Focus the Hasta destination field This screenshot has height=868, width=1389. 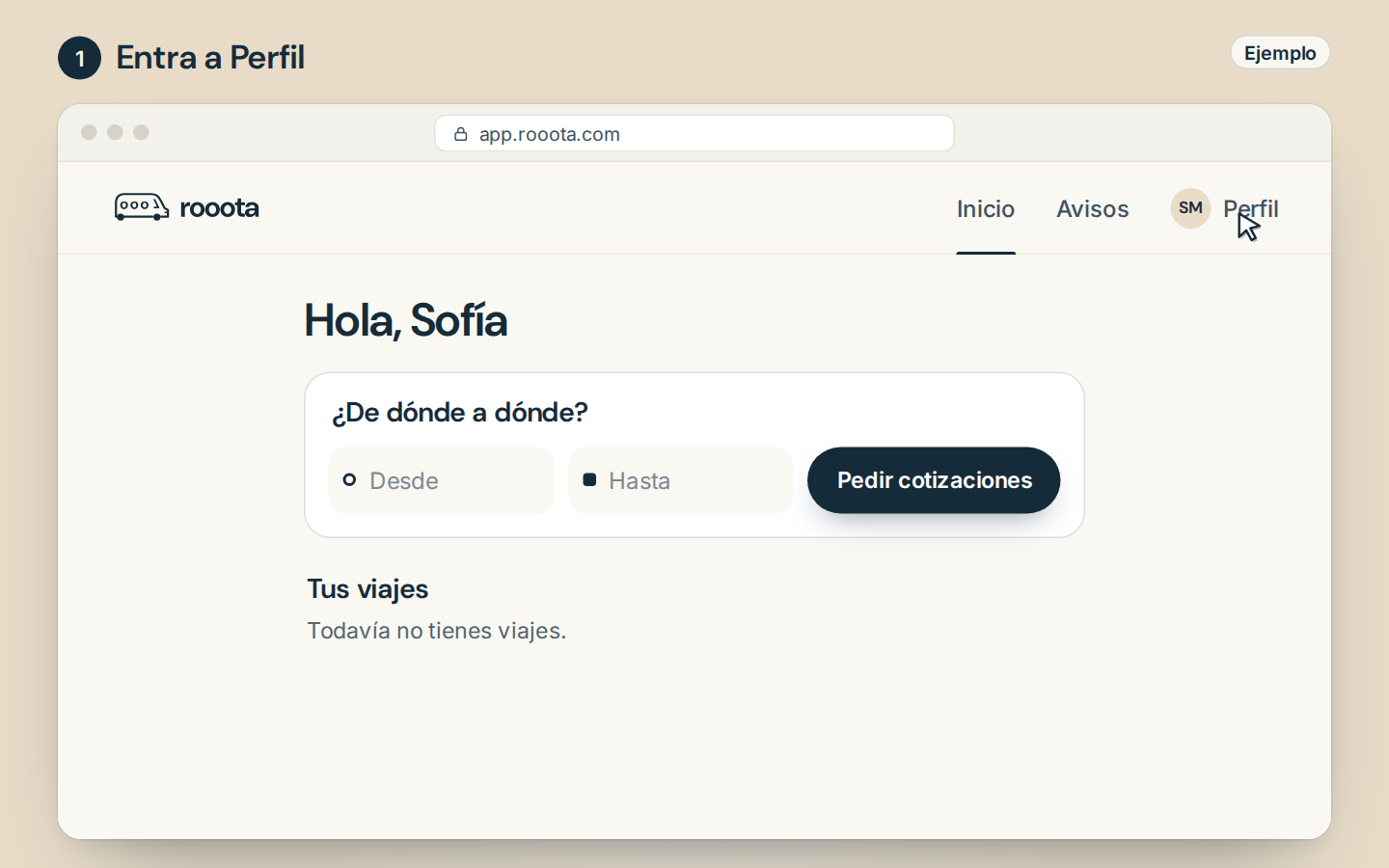pos(681,480)
